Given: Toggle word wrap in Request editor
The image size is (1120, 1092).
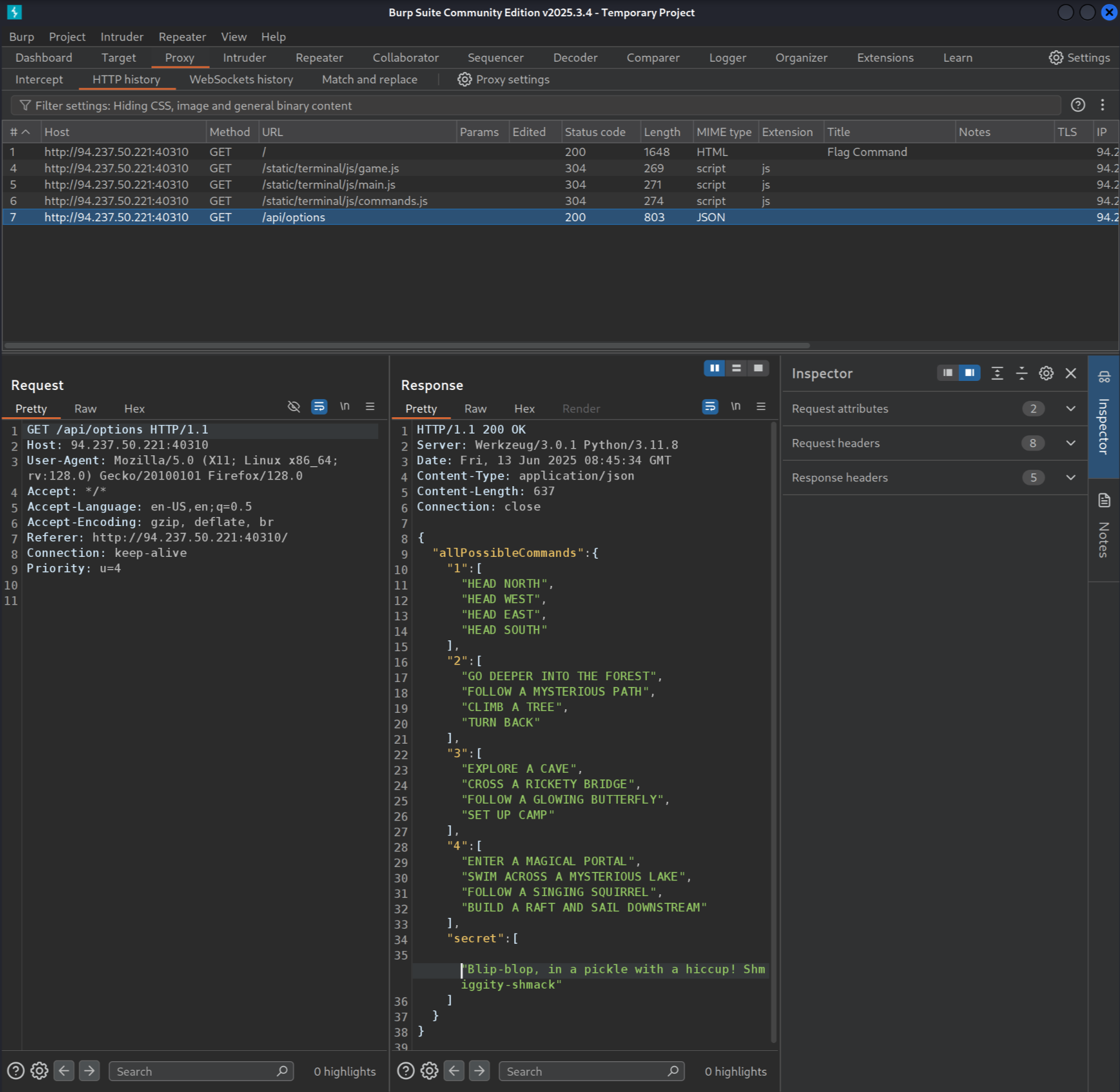Looking at the screenshot, I should click(x=319, y=406).
